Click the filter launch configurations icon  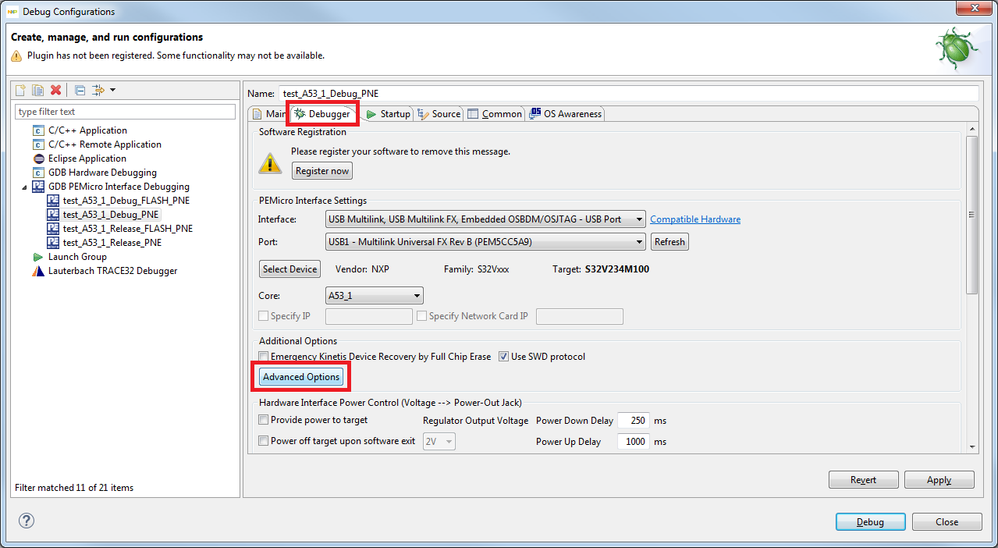98,90
